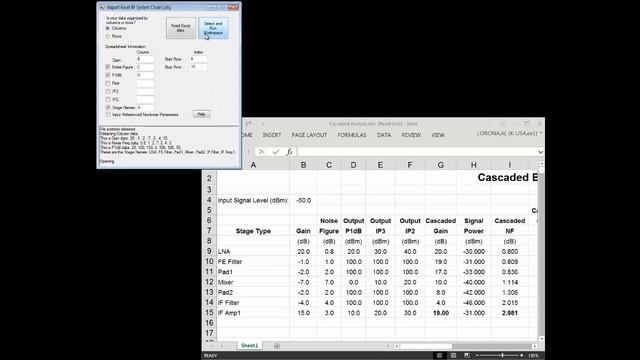
Task: Enable the IP2 checkbox
Action: [x=108, y=100]
